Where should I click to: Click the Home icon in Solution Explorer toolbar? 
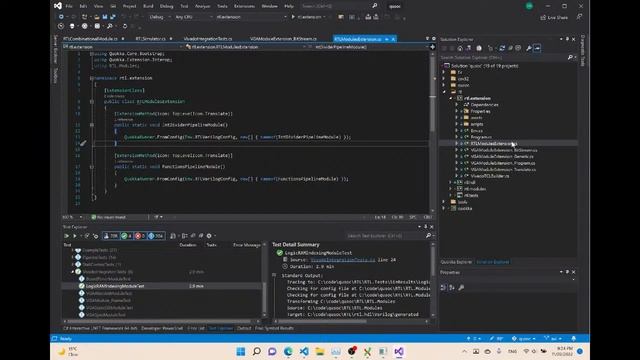pos(460,48)
